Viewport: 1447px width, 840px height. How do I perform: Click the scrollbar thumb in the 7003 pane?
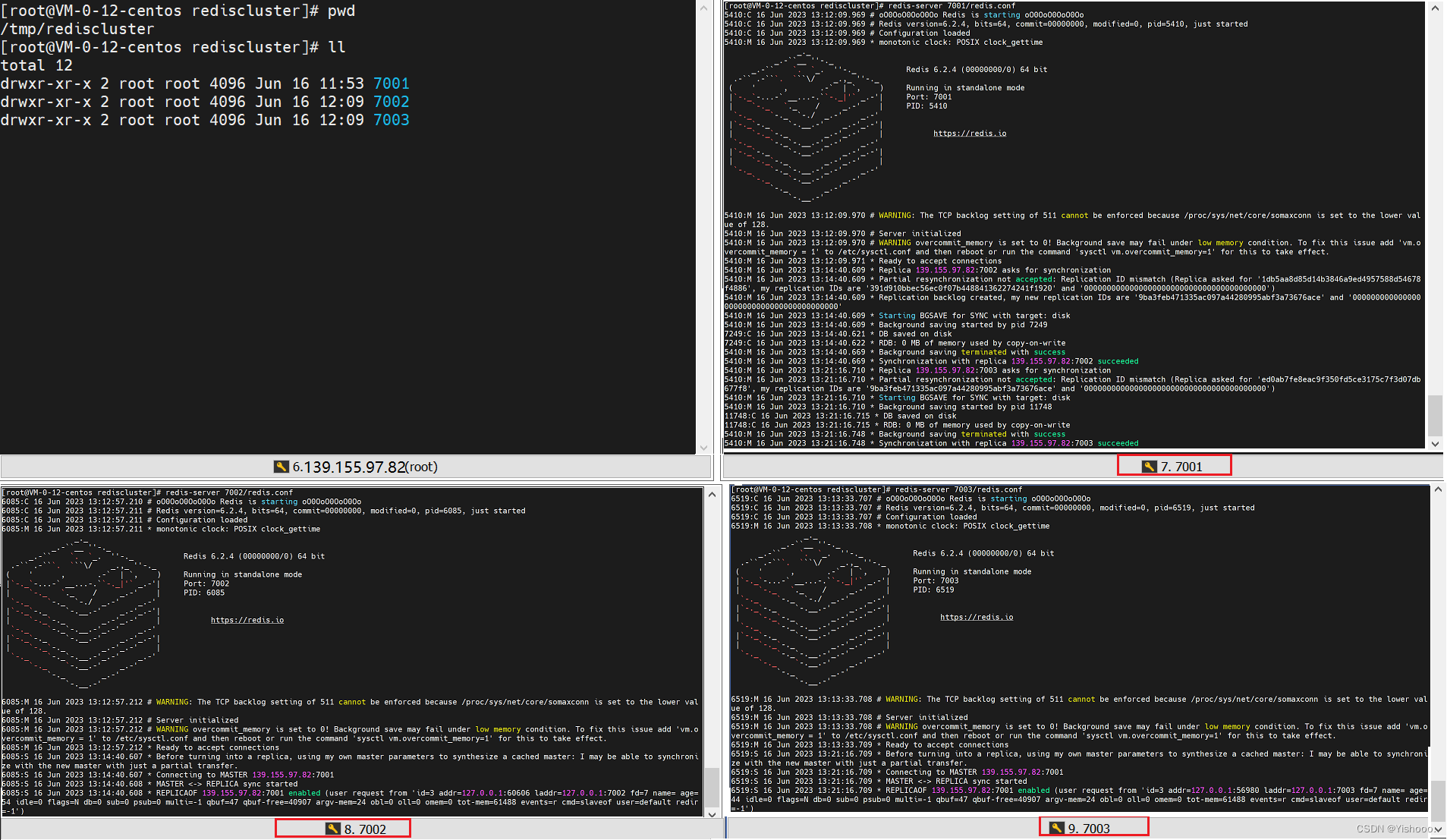1437,801
